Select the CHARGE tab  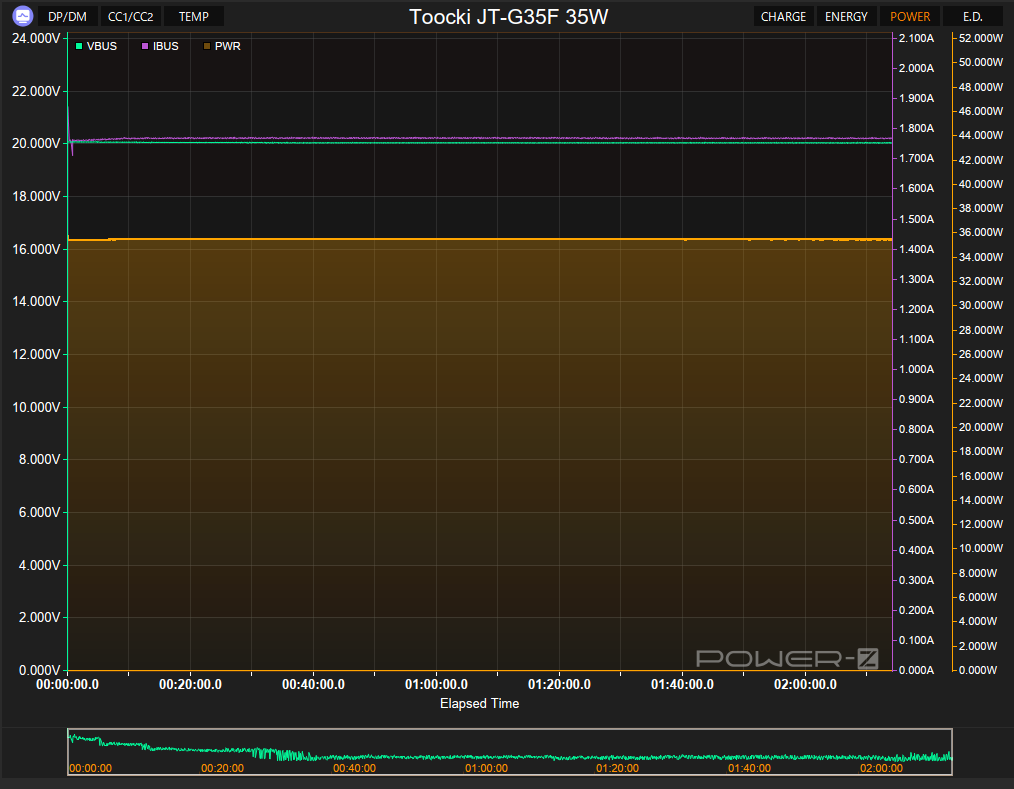point(783,16)
